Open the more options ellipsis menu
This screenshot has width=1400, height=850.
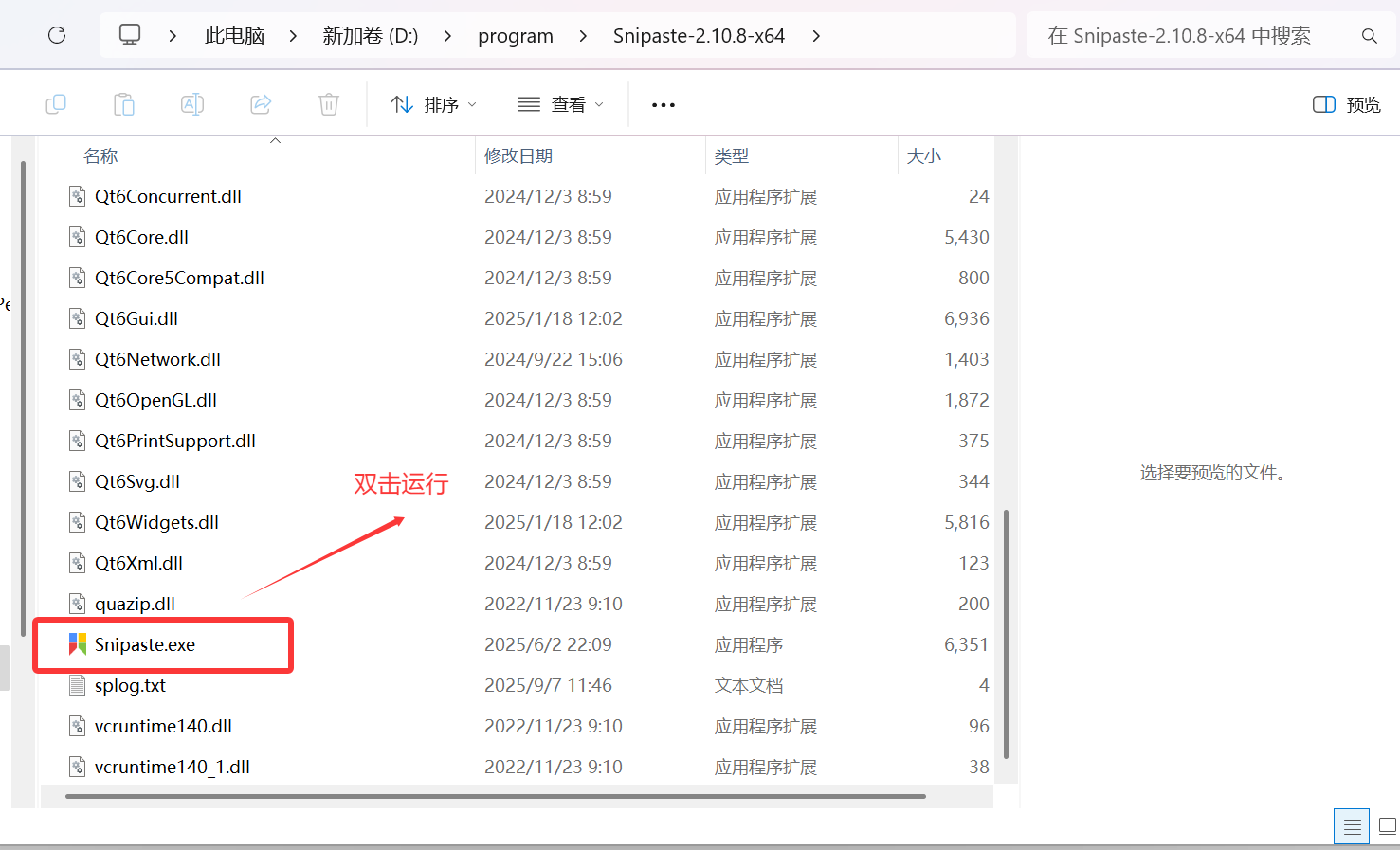pos(664,104)
